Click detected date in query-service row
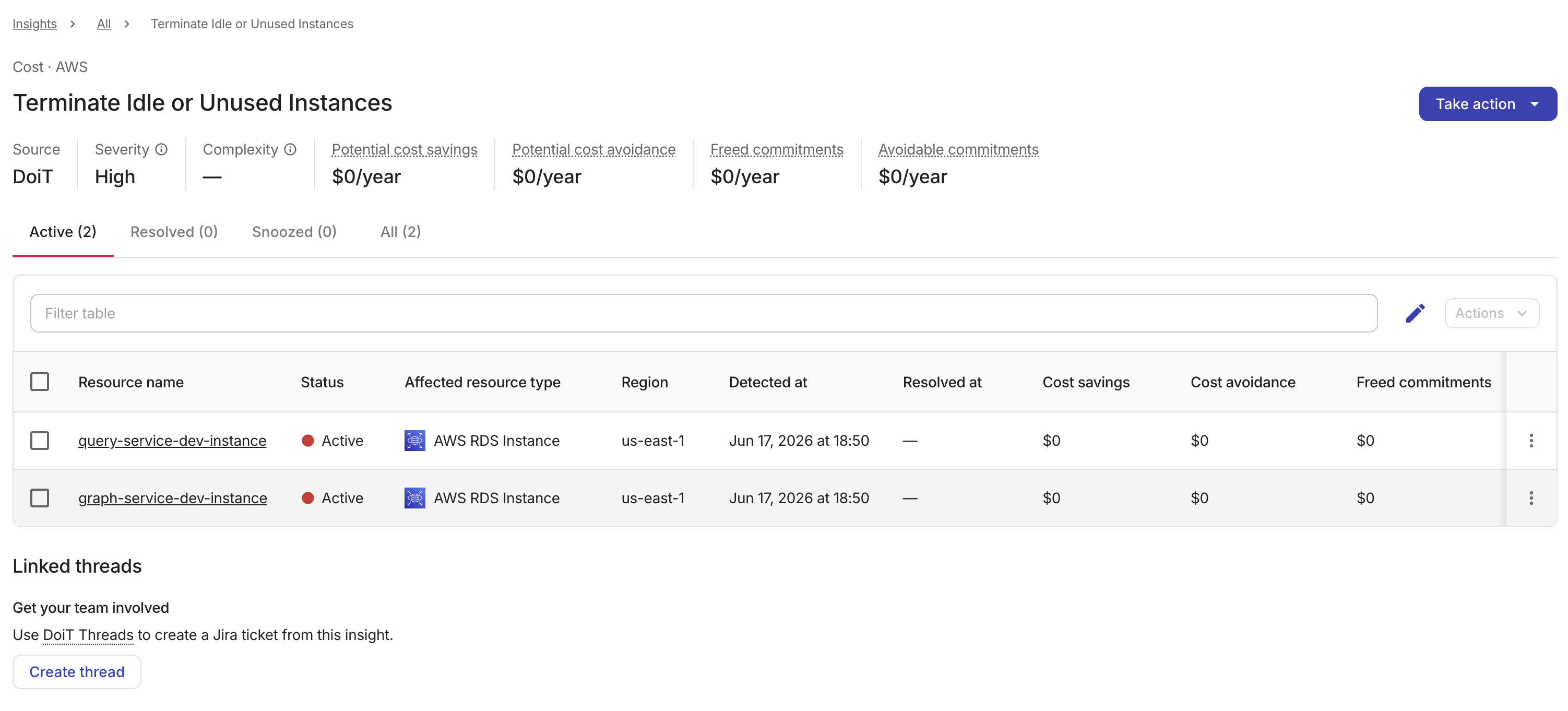Screen dimensions: 1568x711 [799, 441]
